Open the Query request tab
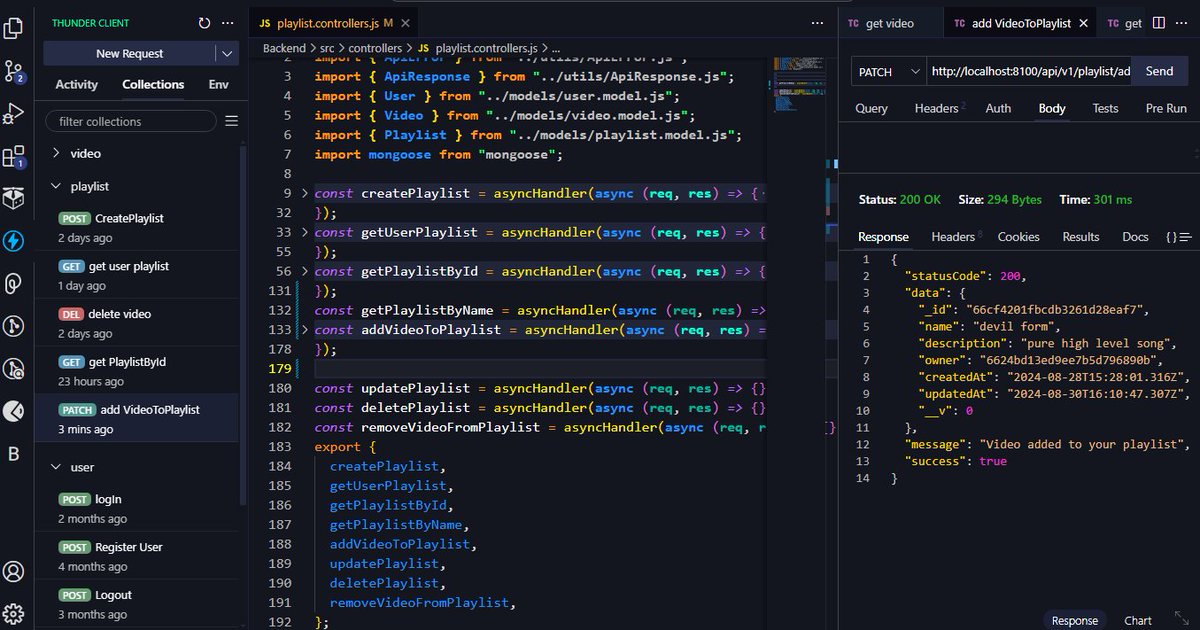 point(871,108)
